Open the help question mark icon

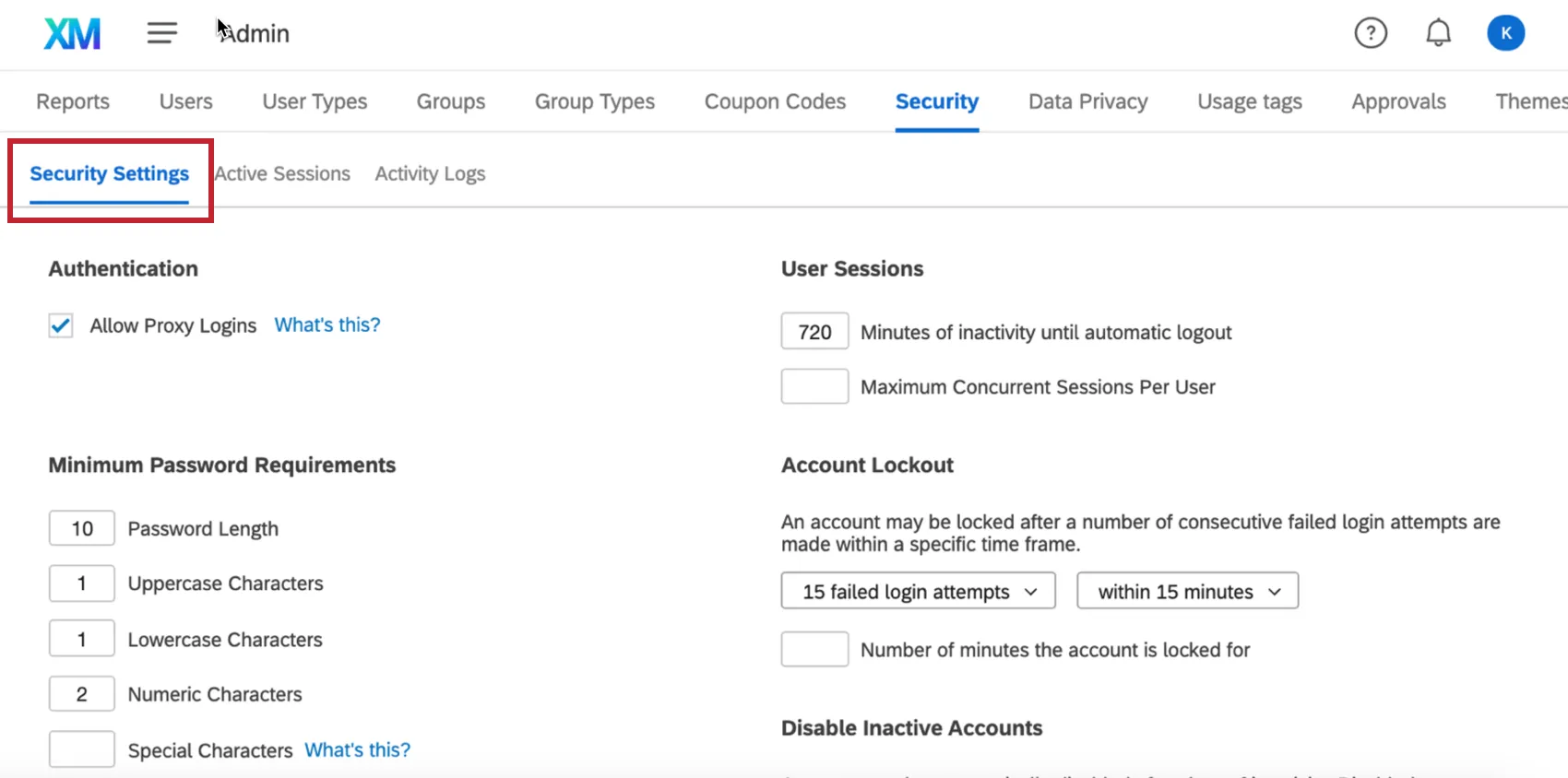tap(1371, 34)
